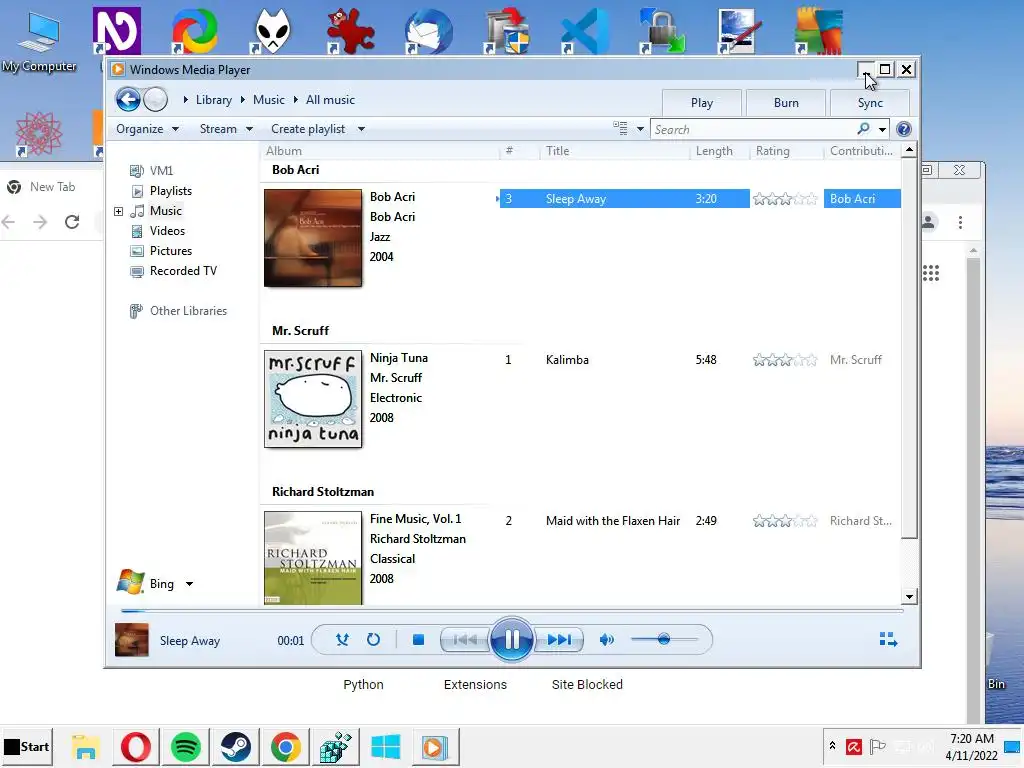Click the Ninja Tuna album art thumbnail
Image resolution: width=1024 pixels, height=768 pixels.
[x=313, y=399]
